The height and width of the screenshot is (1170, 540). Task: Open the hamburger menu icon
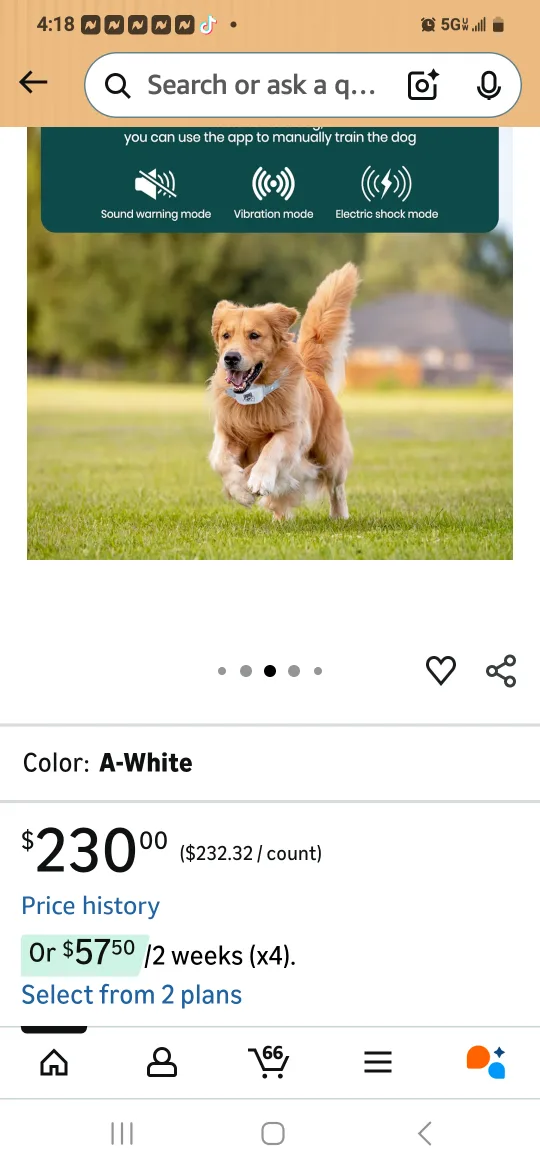[378, 1063]
